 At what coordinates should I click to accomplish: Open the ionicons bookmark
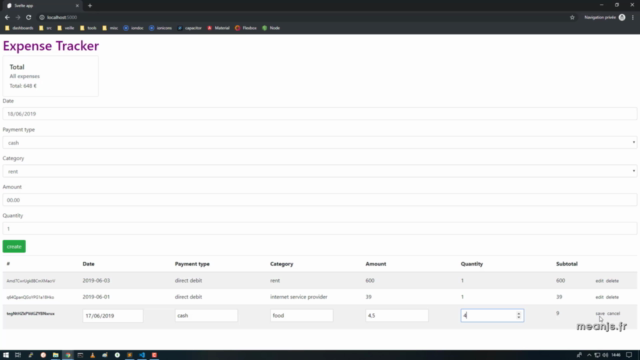tap(160, 28)
